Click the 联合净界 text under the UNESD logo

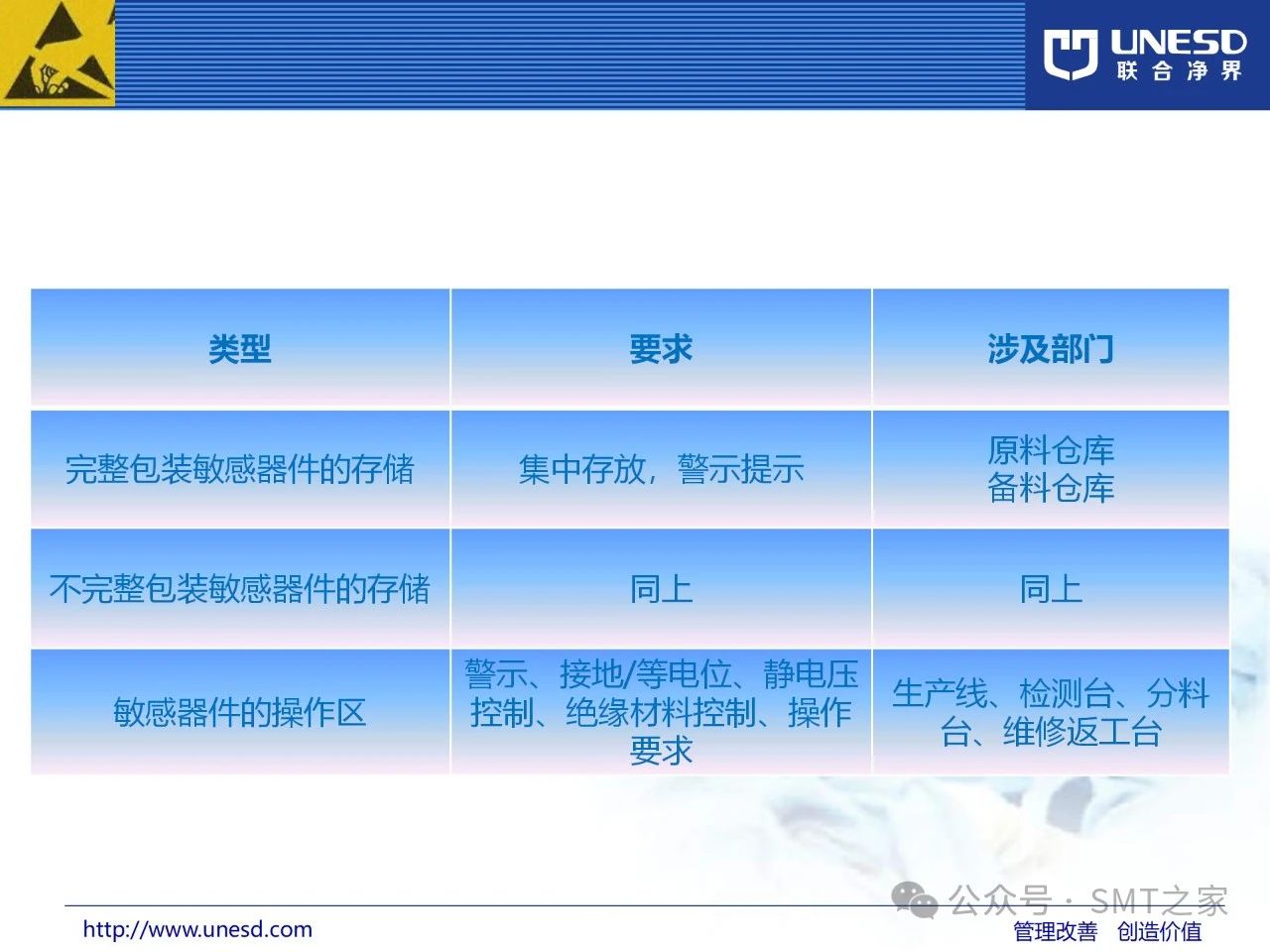coord(1179,70)
